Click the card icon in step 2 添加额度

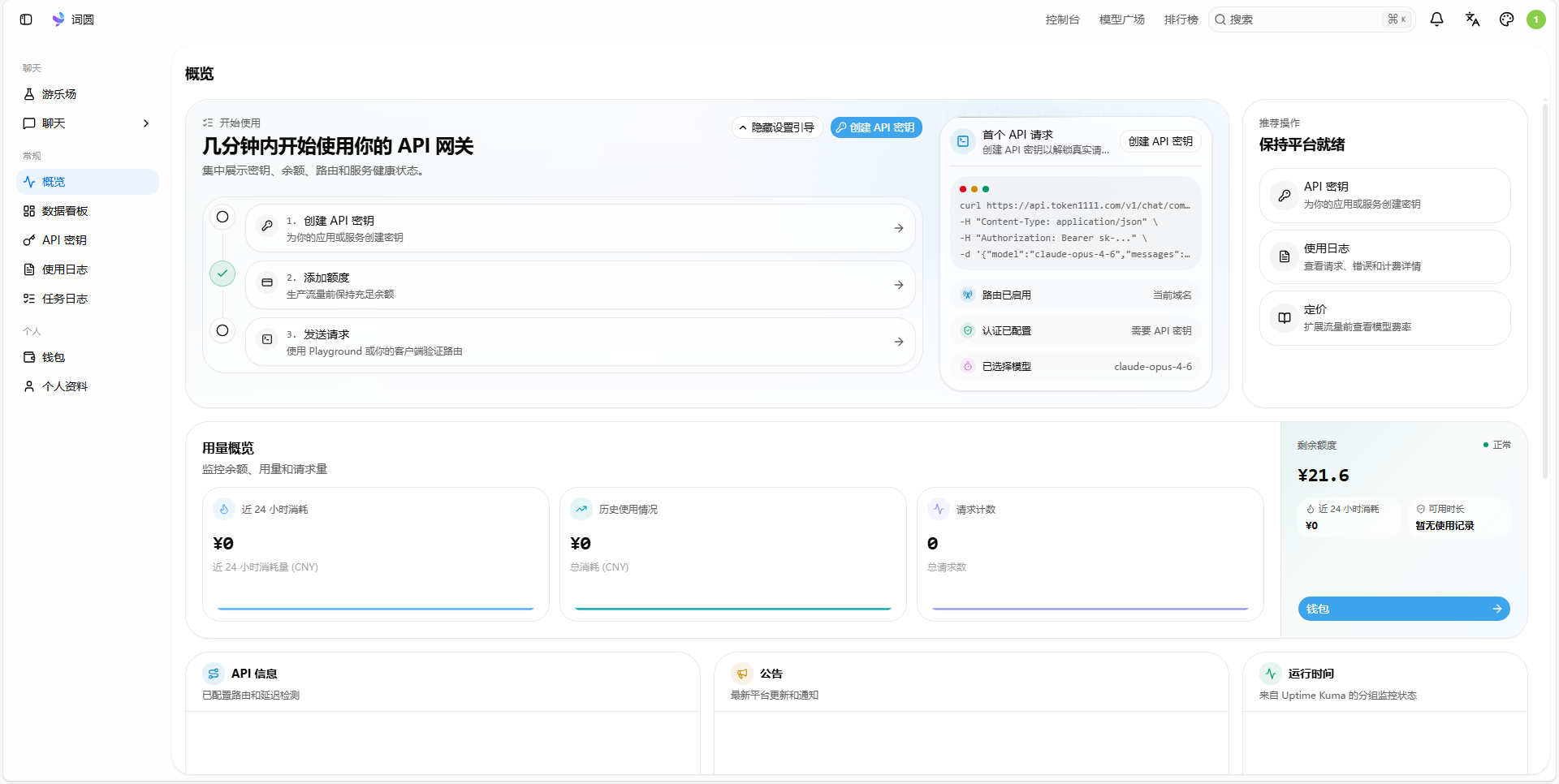click(x=267, y=283)
